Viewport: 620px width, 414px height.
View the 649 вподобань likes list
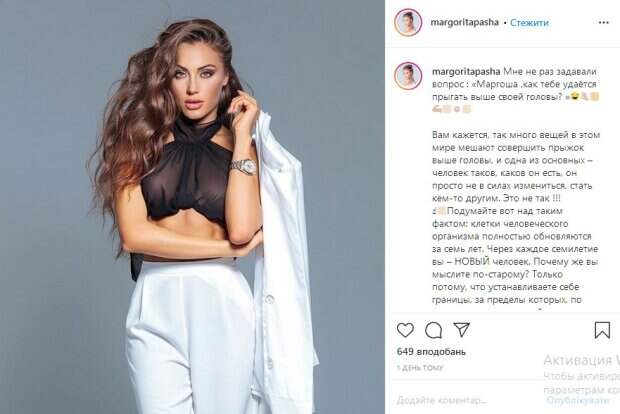pos(431,352)
